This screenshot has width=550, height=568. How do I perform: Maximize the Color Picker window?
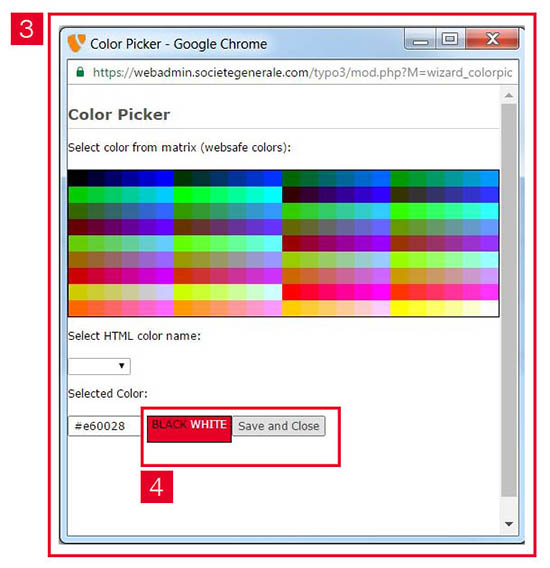450,39
